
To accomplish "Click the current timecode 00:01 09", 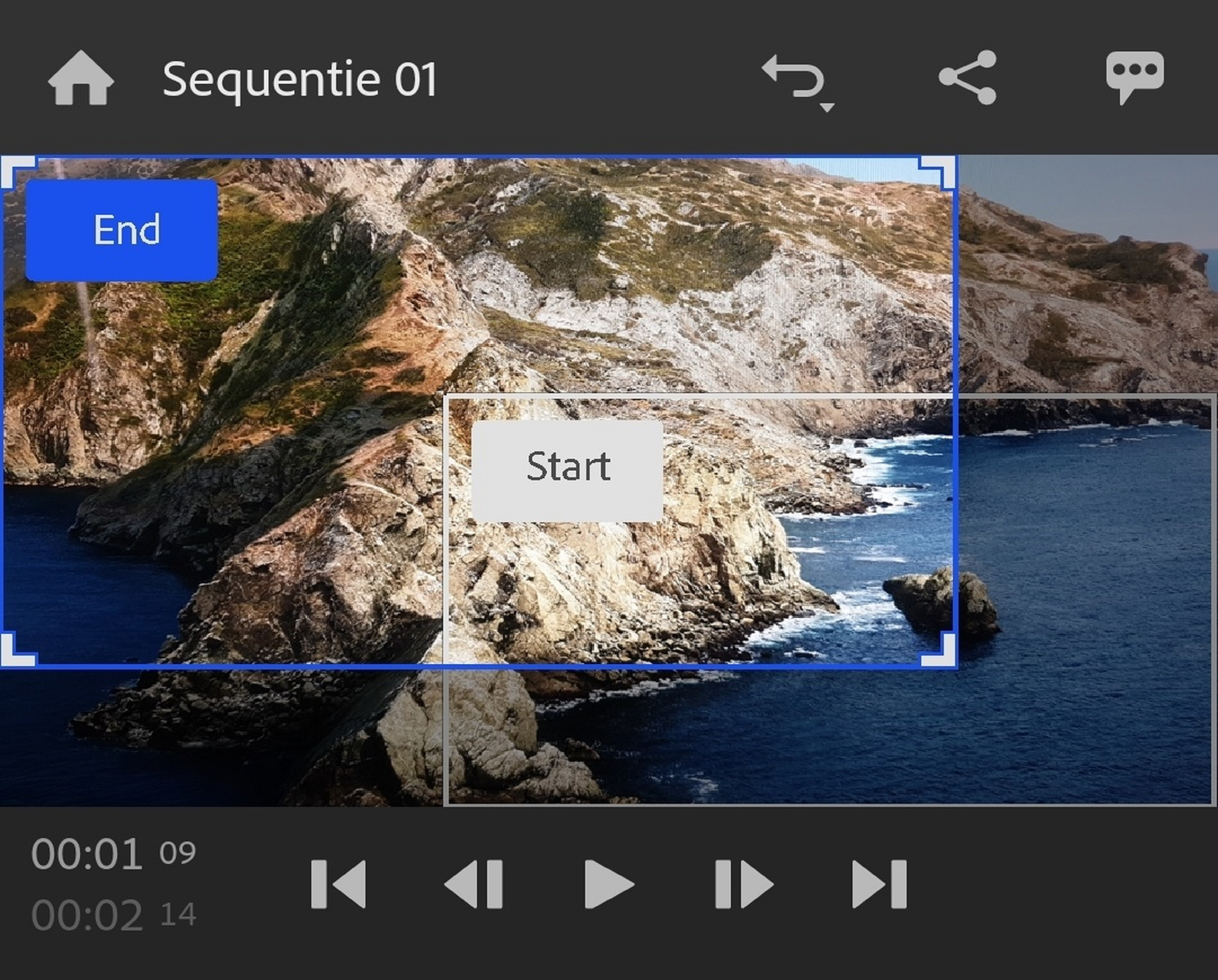I will tap(113, 853).
